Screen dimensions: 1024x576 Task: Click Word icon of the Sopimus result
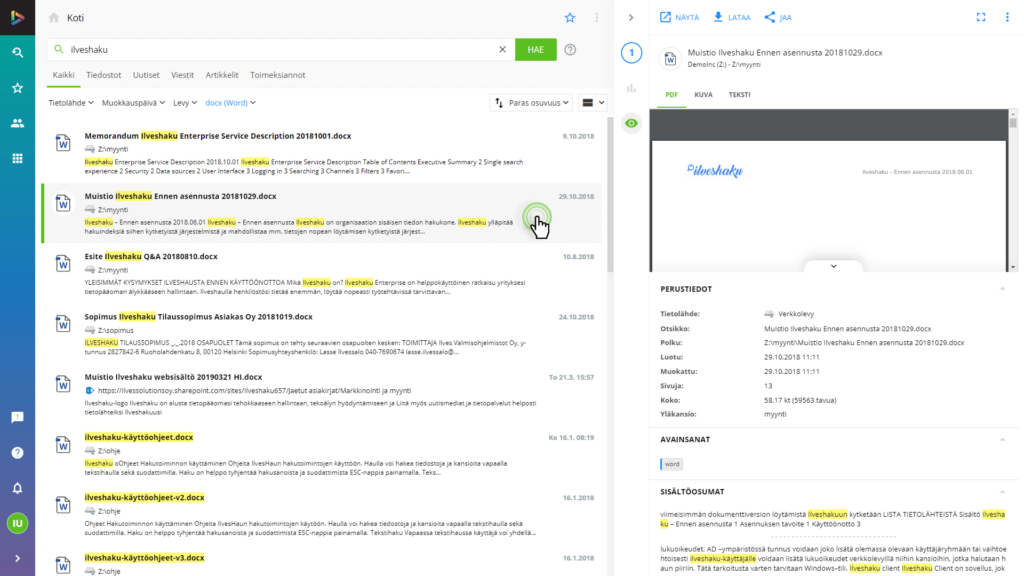(x=63, y=324)
